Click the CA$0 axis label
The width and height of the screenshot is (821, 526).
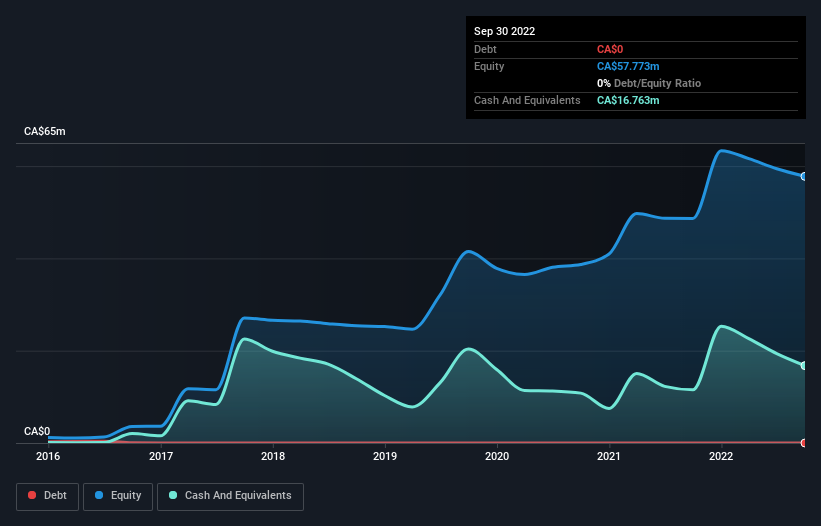[x=37, y=431]
